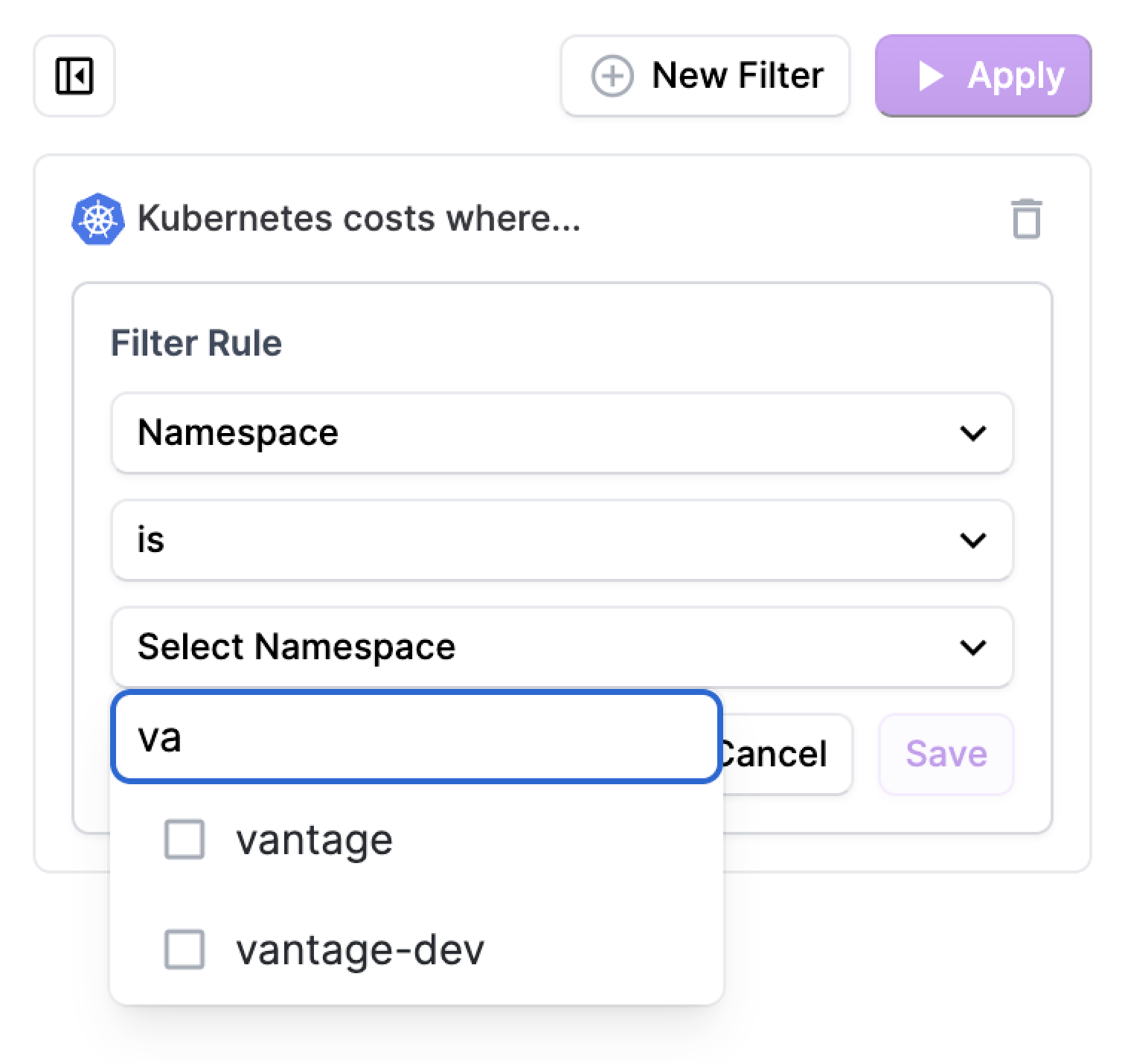Viewport: 1125px width, 1064px height.
Task: Click the blue Kubernetes logo icon
Action: click(97, 219)
